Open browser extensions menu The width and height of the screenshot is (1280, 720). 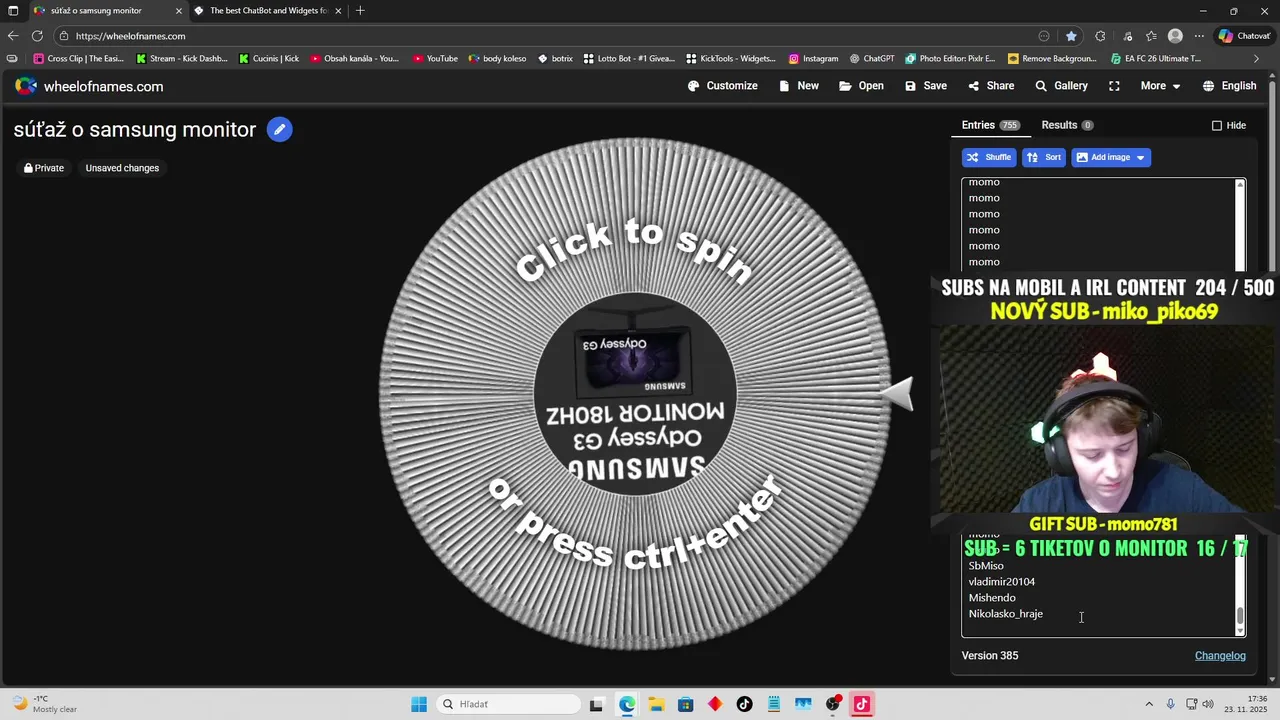pyautogui.click(x=1100, y=36)
